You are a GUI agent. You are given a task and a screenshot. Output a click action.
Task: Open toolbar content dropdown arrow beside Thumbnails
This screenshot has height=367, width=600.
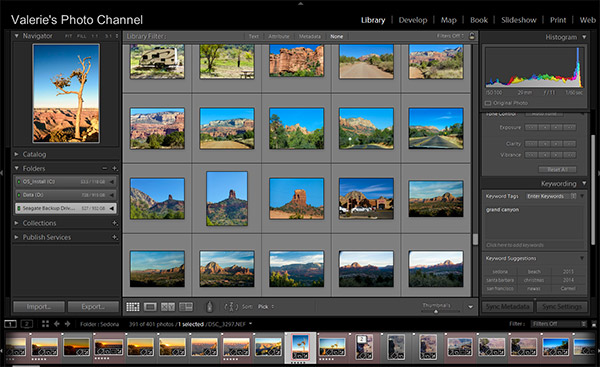(x=470, y=307)
